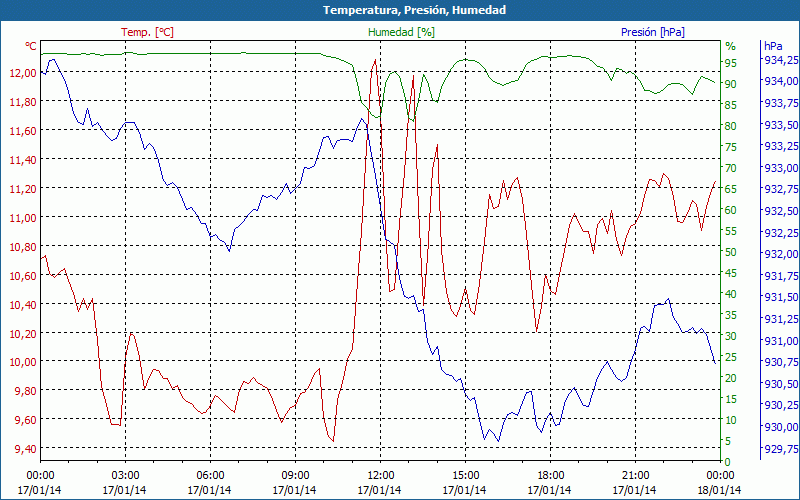The width and height of the screenshot is (800, 500).
Task: Click pressure axis value "933,50"
Action: tap(781, 125)
